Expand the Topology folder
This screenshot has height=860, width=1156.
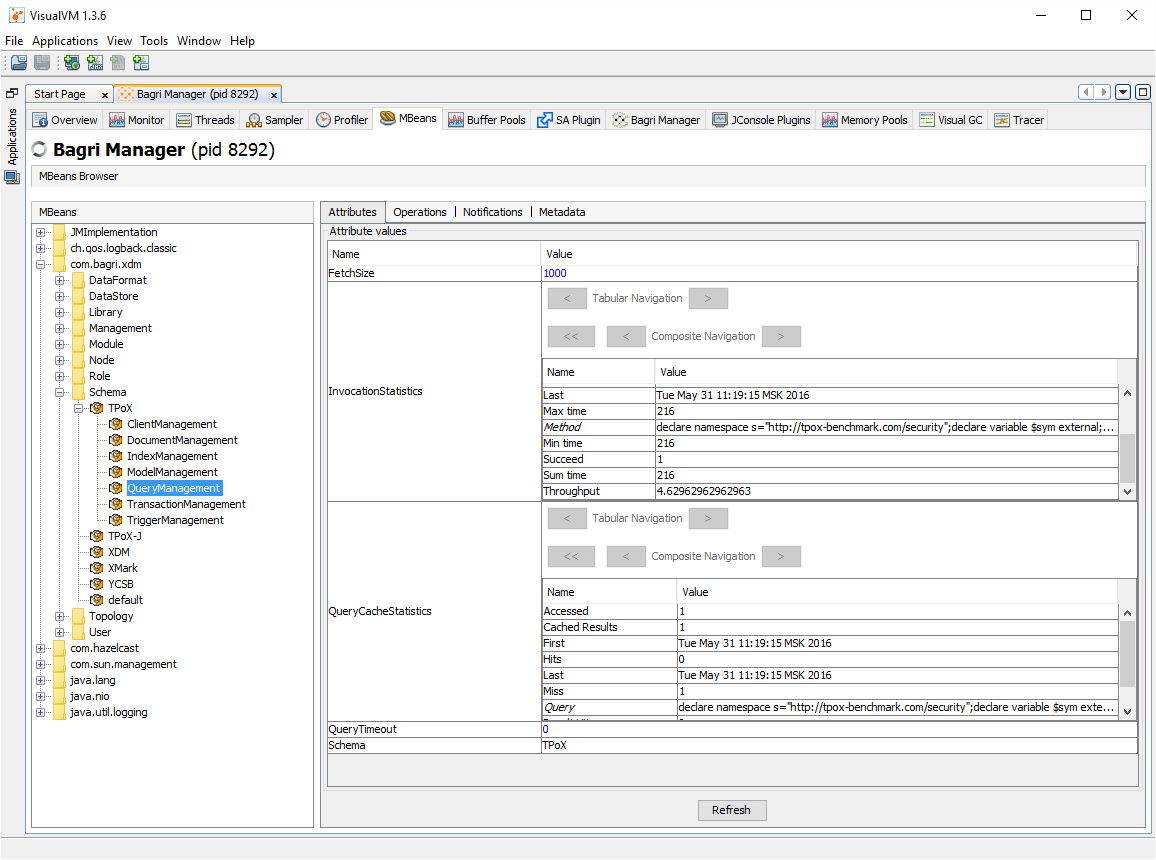tap(60, 616)
